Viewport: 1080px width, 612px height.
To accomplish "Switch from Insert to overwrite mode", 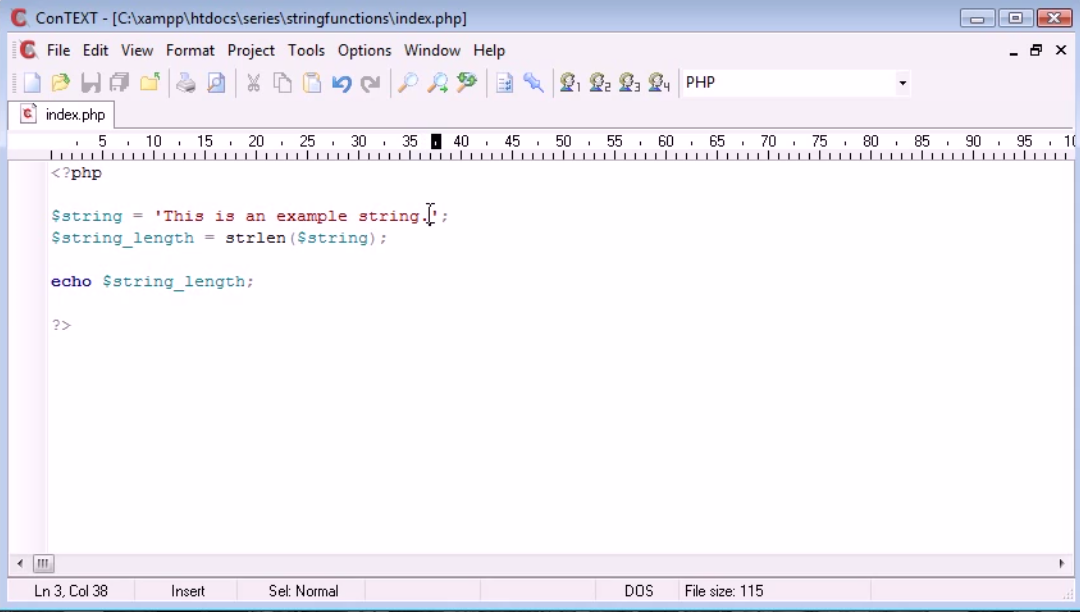I will 188,590.
